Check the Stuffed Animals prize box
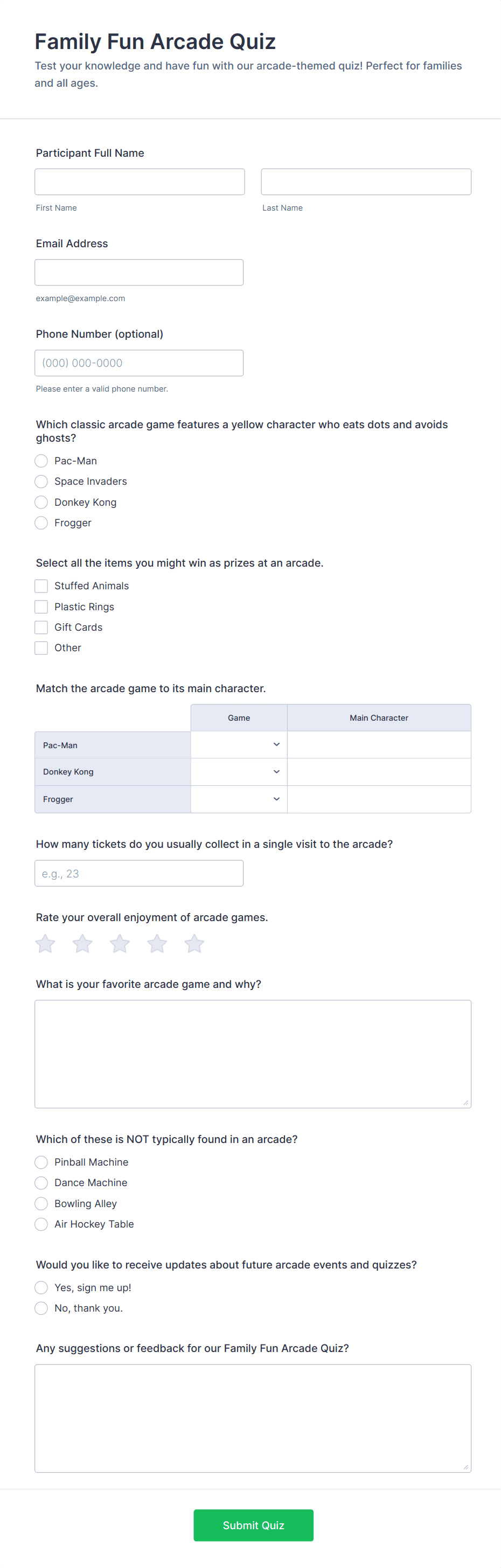This screenshot has height=1568, width=501. (41, 586)
